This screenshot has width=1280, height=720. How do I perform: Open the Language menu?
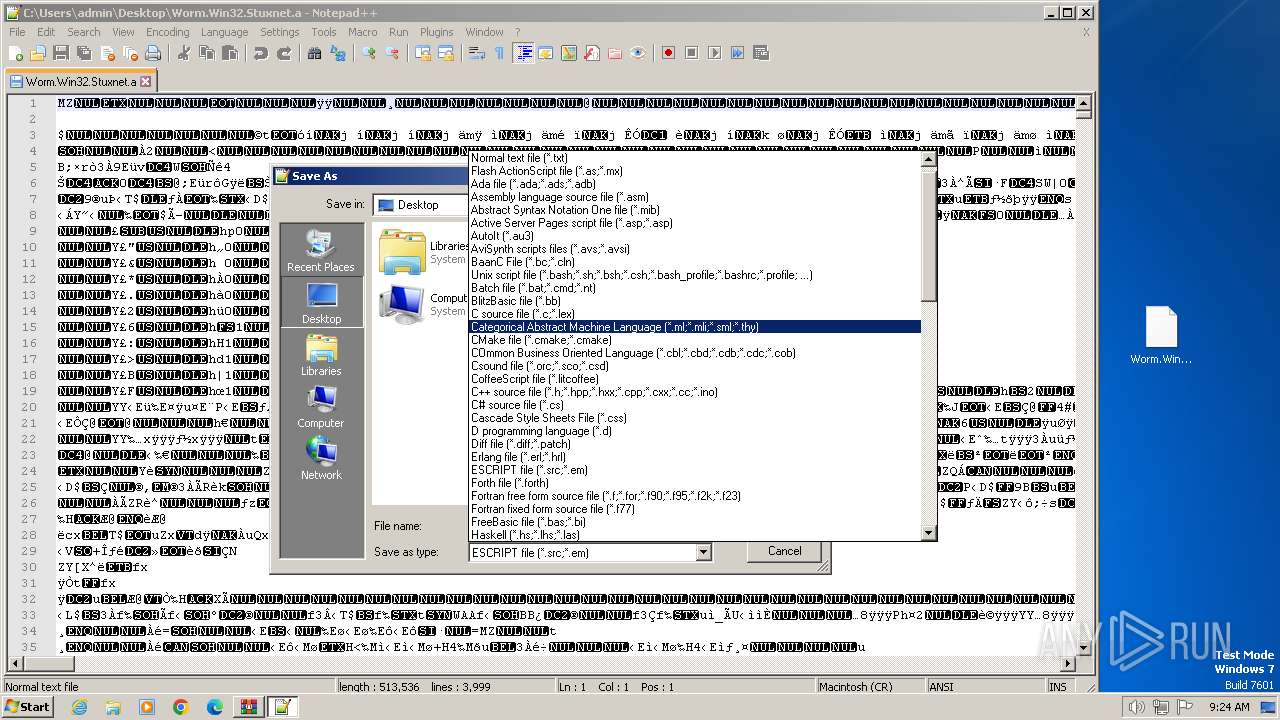click(x=224, y=32)
